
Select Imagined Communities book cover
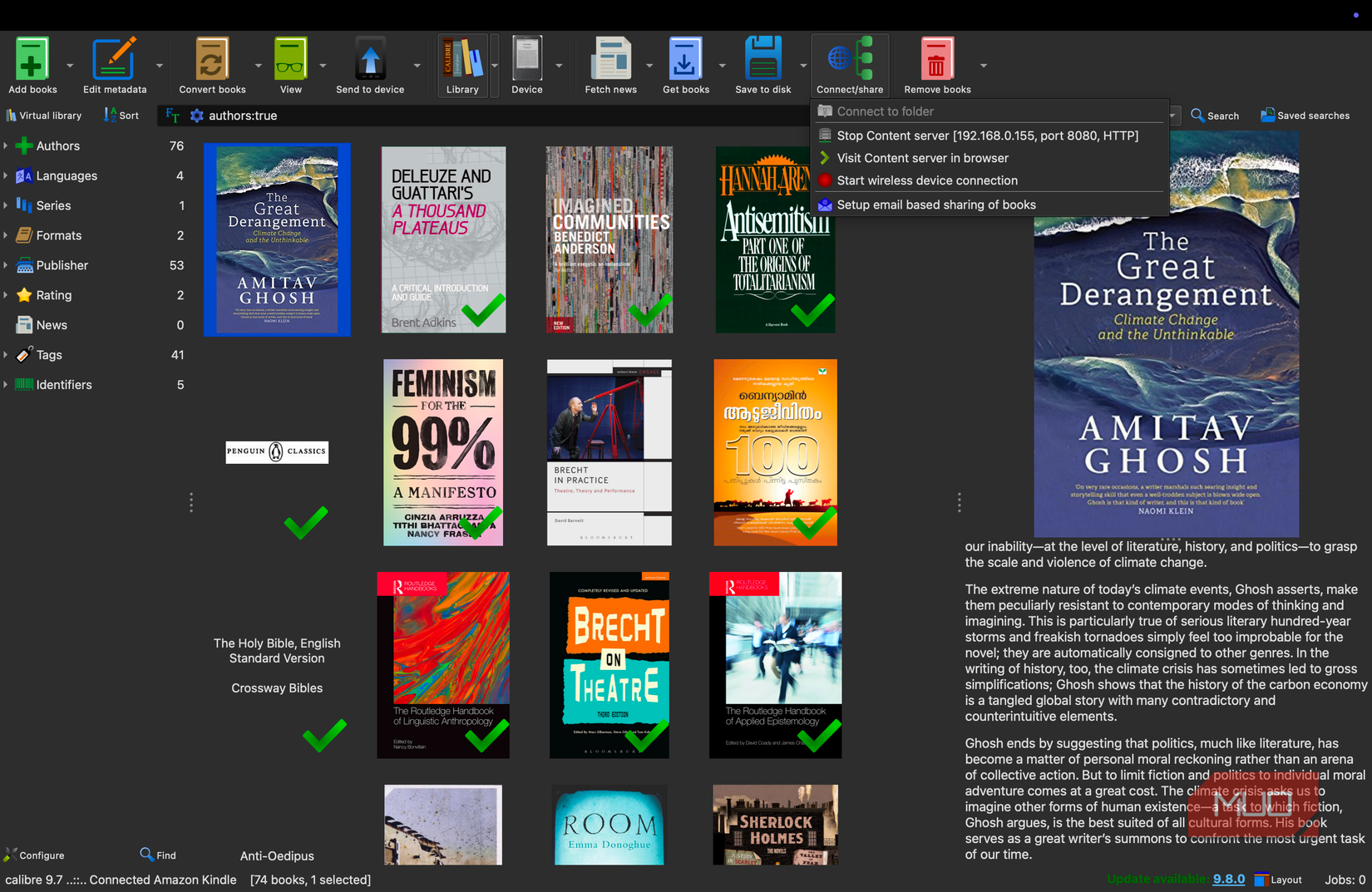coord(609,239)
